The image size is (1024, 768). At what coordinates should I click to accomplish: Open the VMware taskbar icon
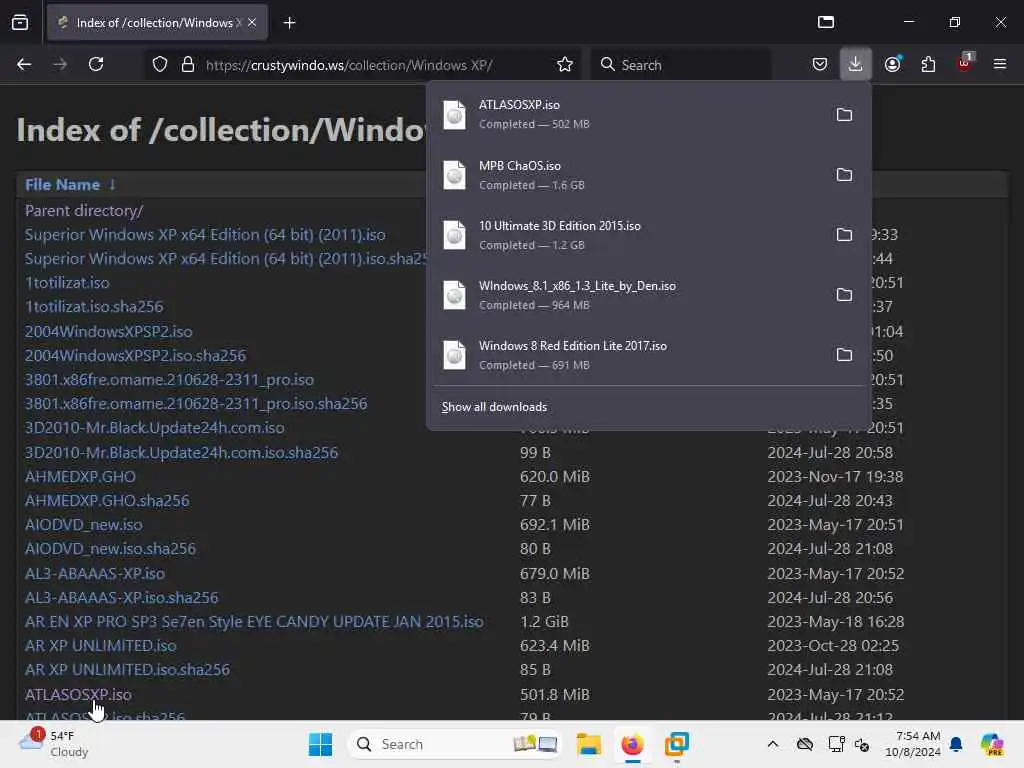(x=677, y=744)
